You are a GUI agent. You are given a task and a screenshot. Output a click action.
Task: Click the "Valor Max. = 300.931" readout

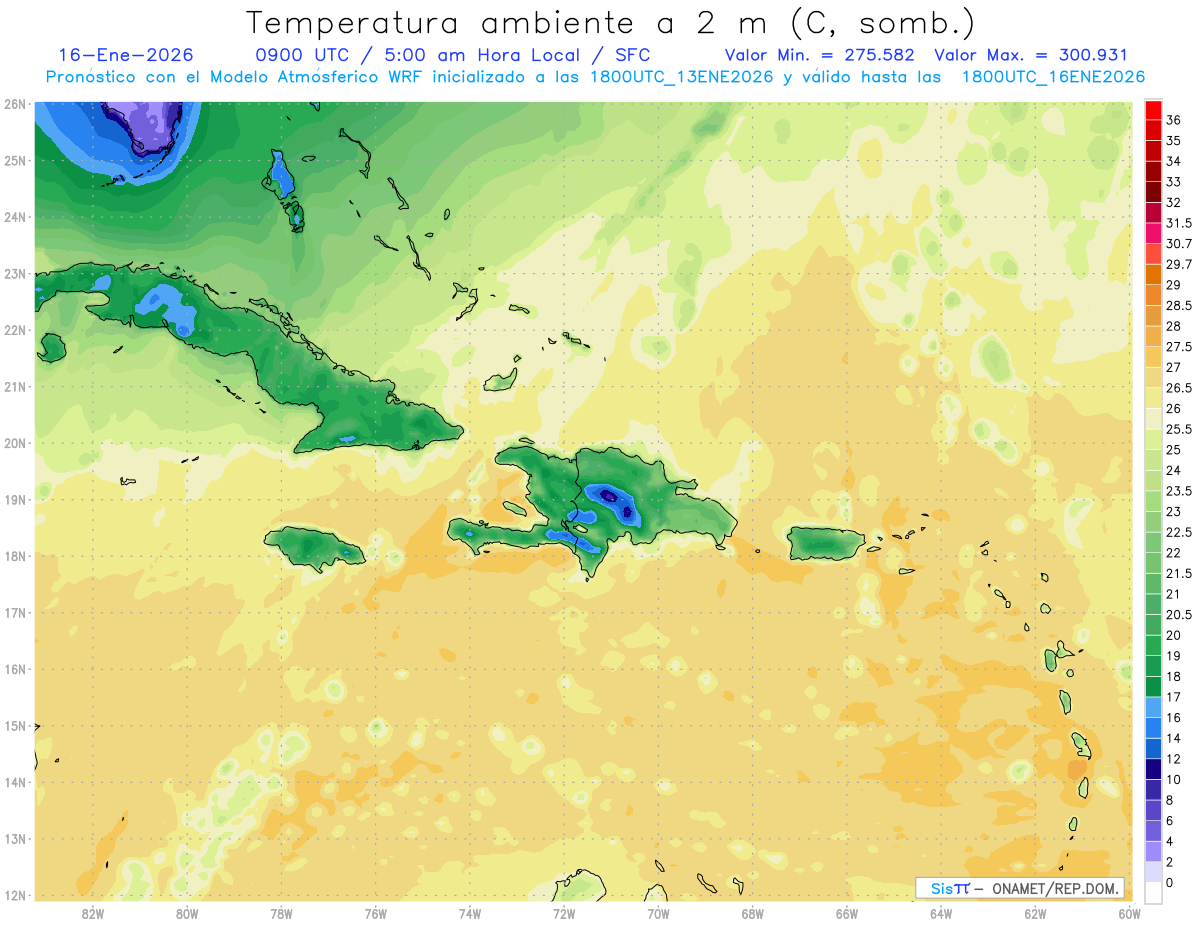coord(1031,55)
